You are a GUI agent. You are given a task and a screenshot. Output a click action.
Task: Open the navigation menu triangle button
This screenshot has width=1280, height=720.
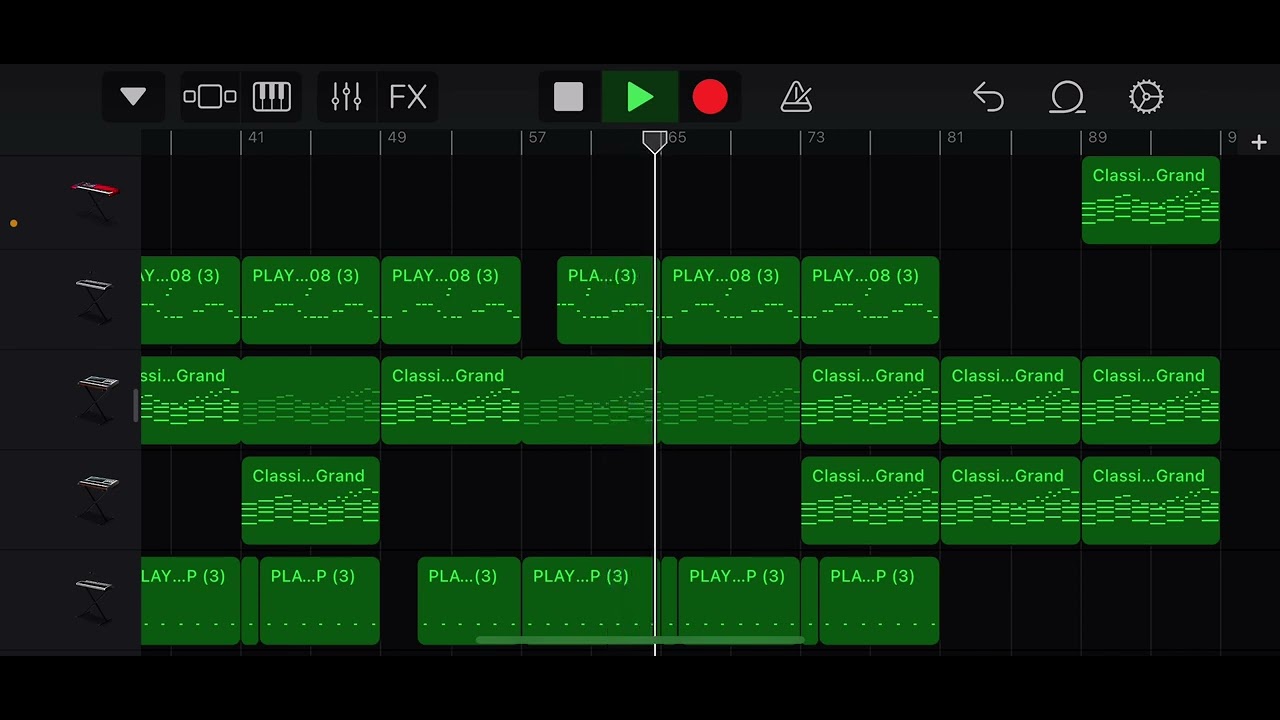pos(133,97)
